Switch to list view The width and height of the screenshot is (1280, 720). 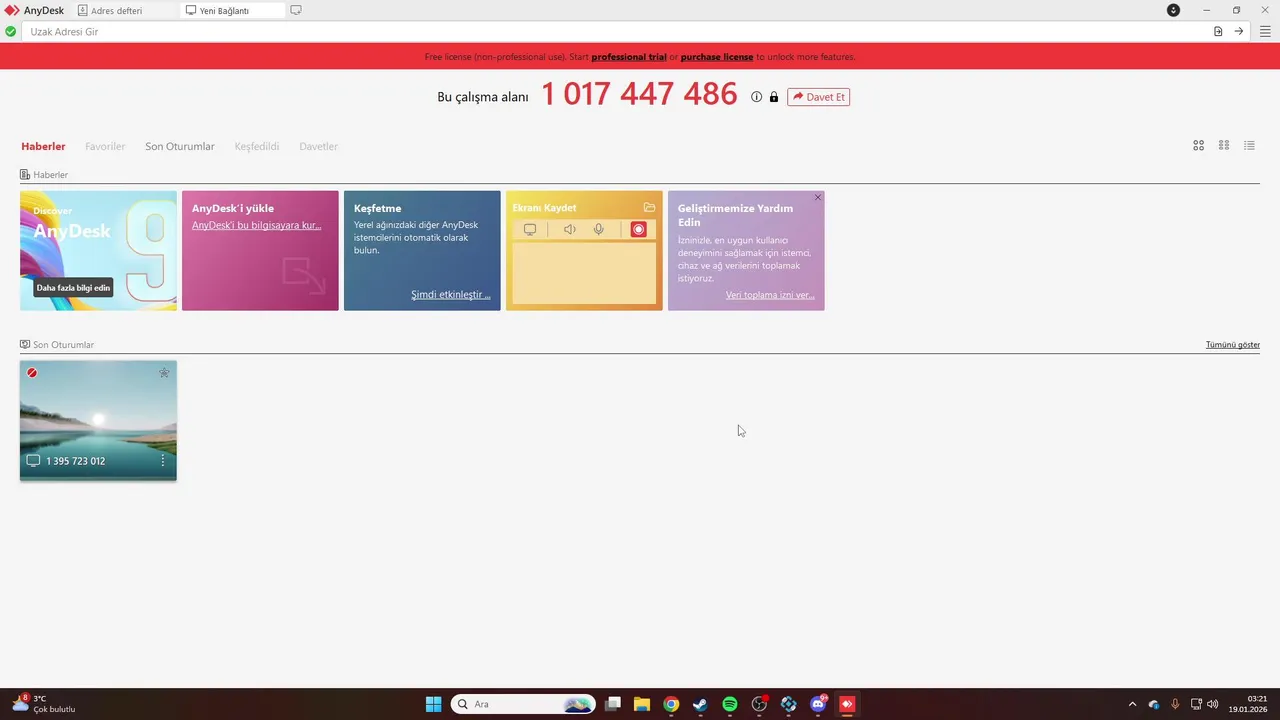point(1249,145)
